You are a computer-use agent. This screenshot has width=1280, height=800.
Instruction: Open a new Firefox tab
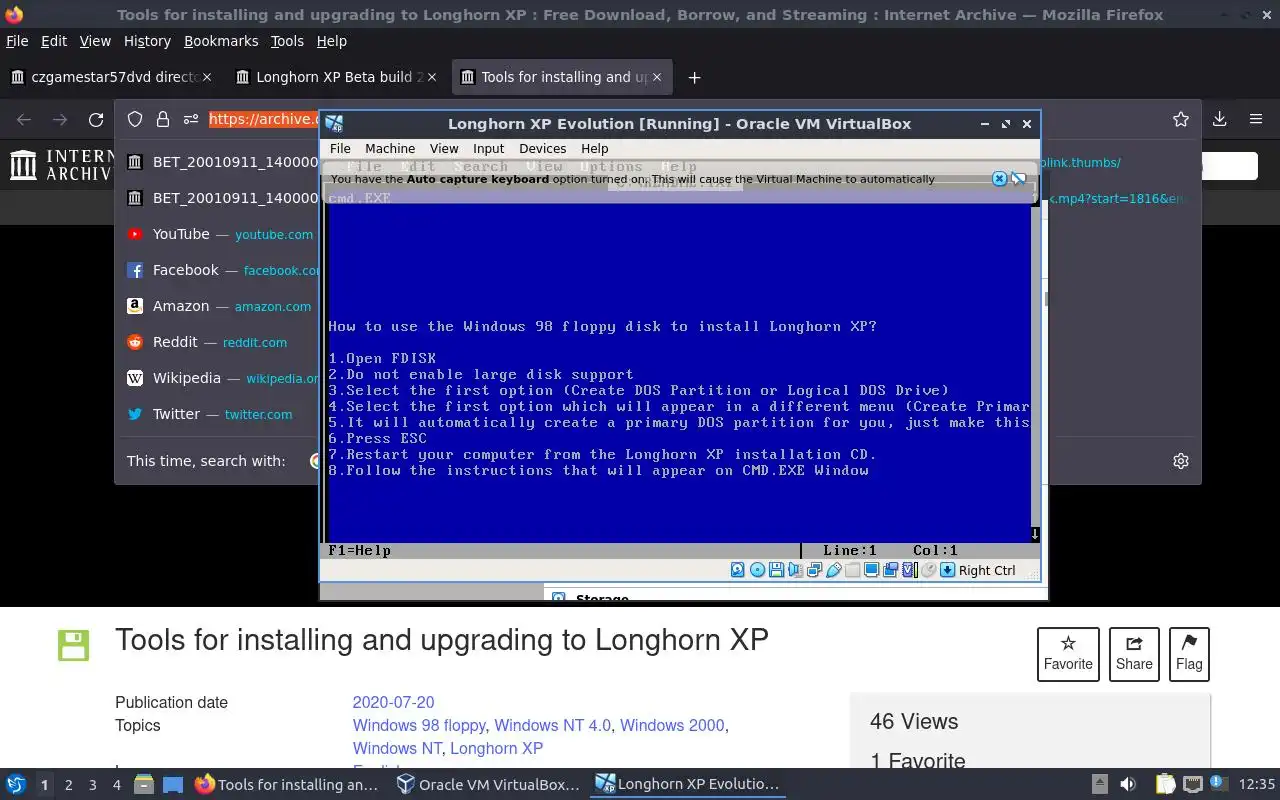tap(694, 77)
